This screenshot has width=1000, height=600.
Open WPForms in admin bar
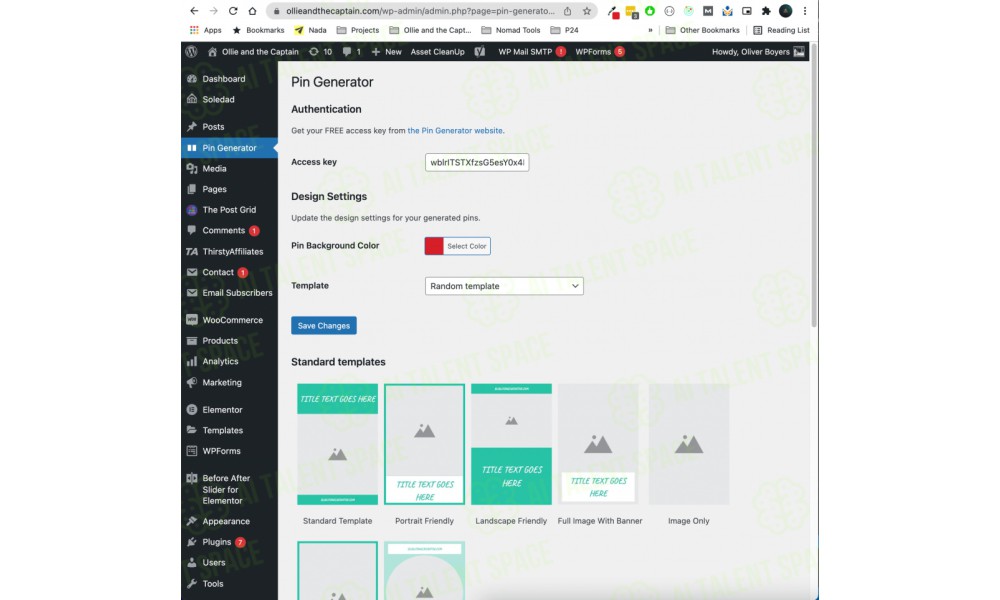(599, 52)
